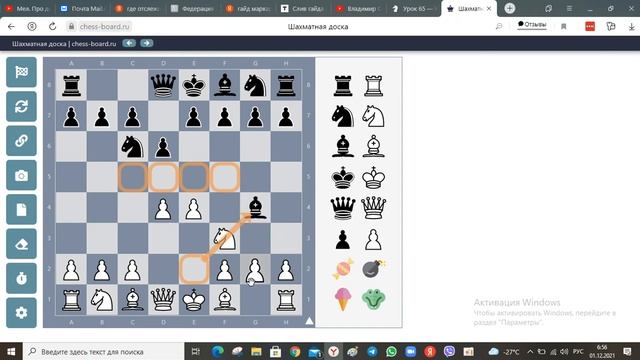Pick the black pawn from piece palette
640x360 pixels.
[343, 239]
